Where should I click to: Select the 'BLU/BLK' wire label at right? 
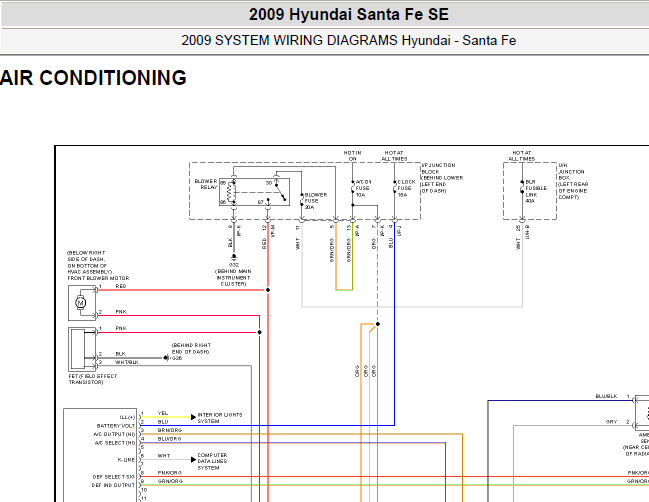(606, 396)
